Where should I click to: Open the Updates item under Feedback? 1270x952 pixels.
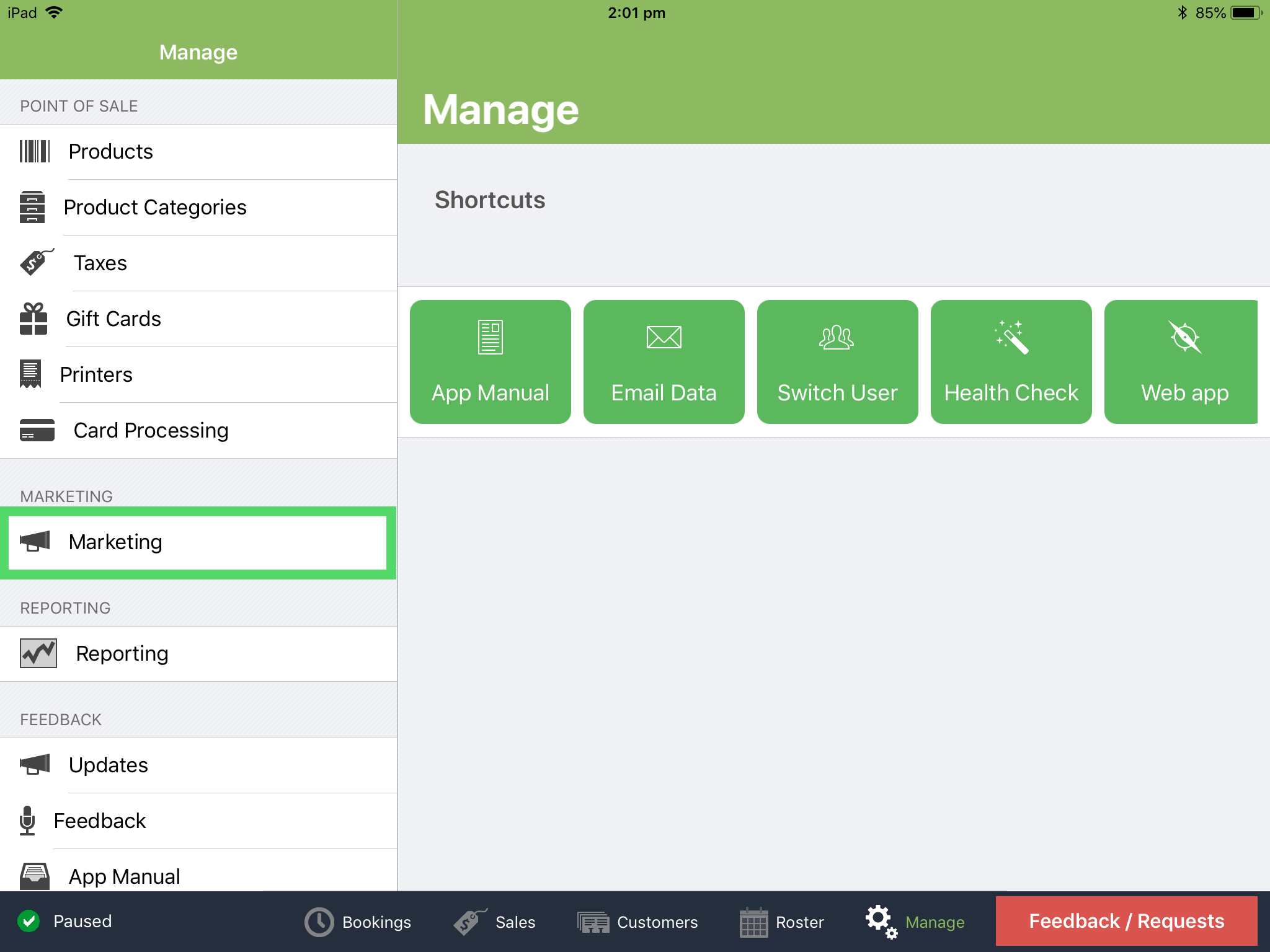(198, 765)
